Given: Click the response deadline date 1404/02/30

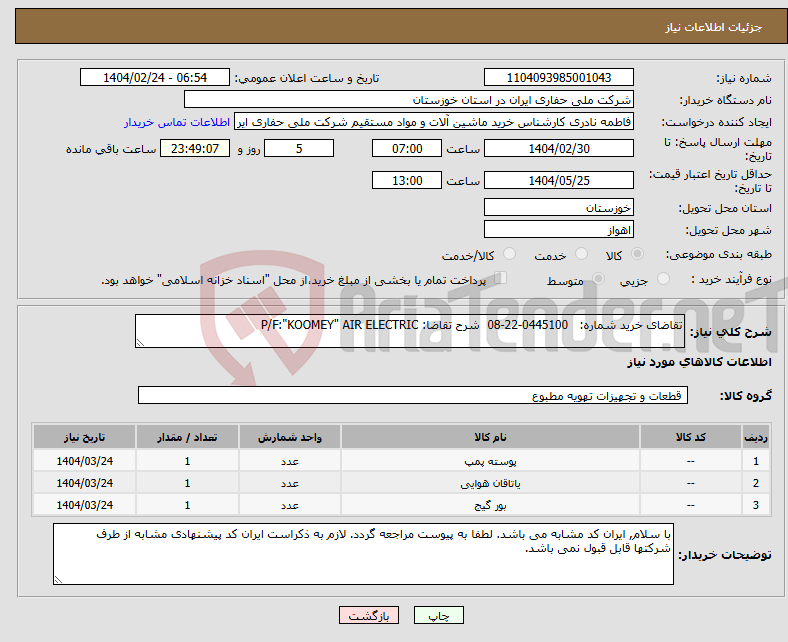Looking at the screenshot, I should coord(558,148).
